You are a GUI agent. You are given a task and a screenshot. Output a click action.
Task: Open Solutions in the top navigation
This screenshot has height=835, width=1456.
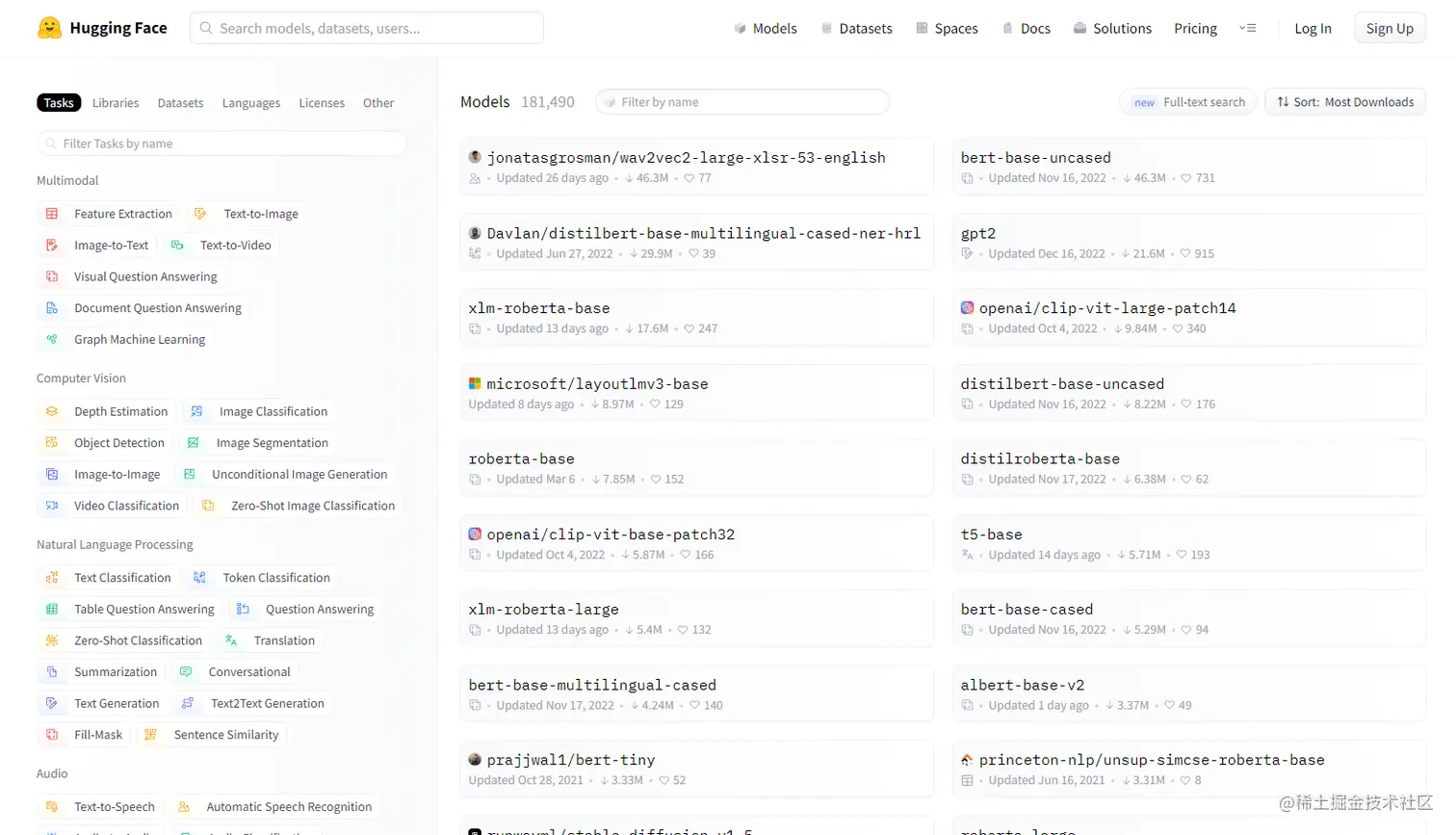(x=1112, y=28)
